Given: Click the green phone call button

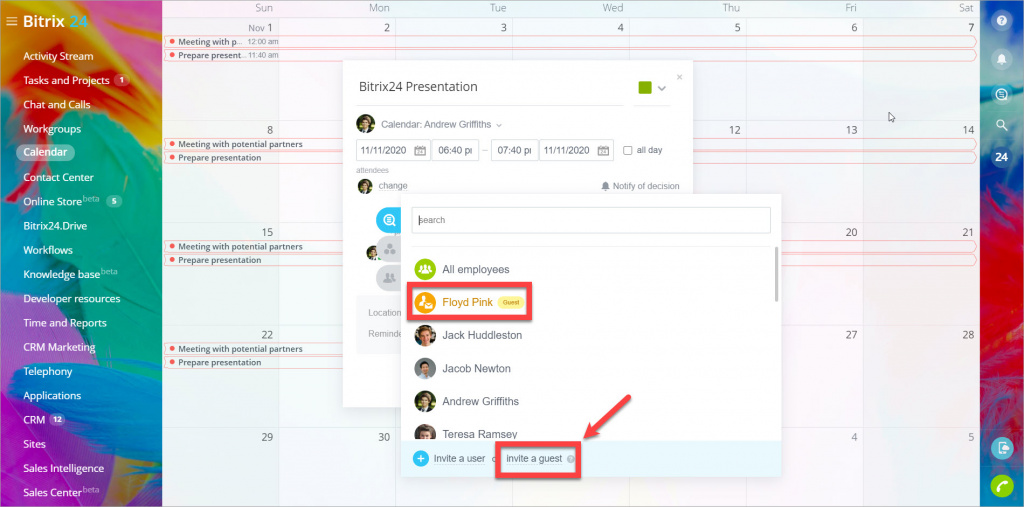Looking at the screenshot, I should tap(1002, 486).
